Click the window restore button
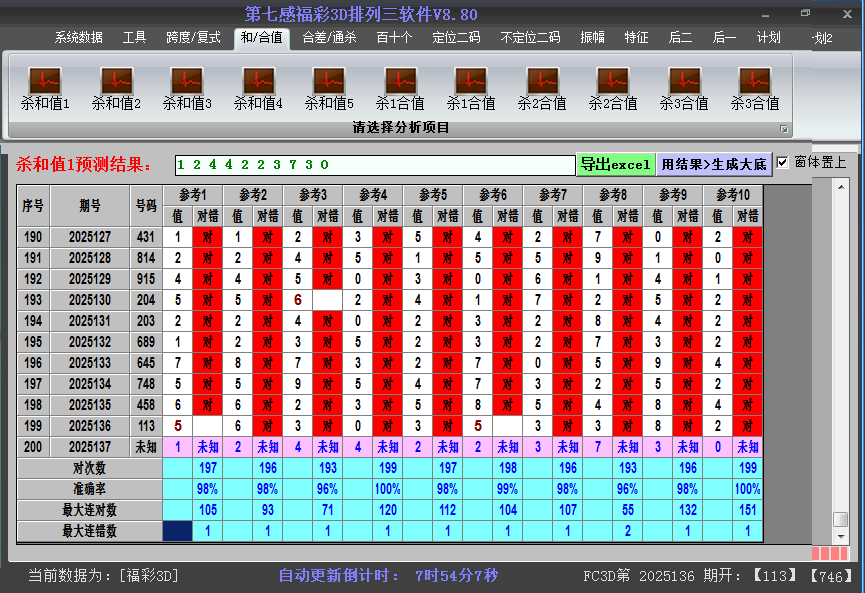Screen dimensions: 865x593 805,13
